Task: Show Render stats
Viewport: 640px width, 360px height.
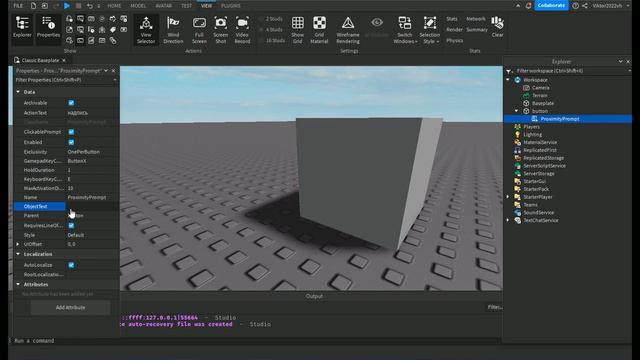Action: pos(454,30)
